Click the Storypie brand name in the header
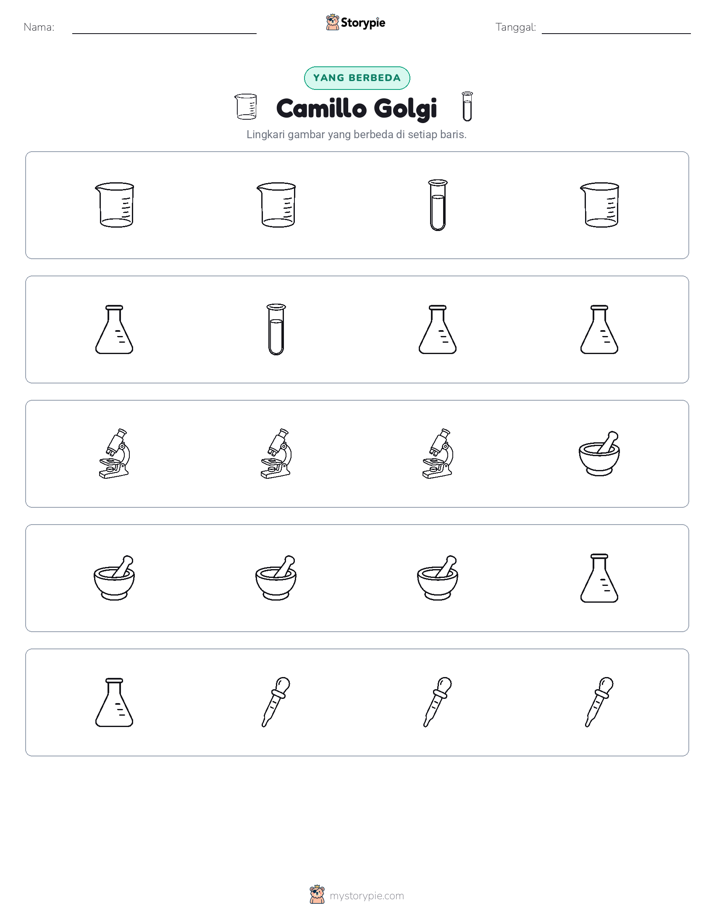 tap(363, 22)
